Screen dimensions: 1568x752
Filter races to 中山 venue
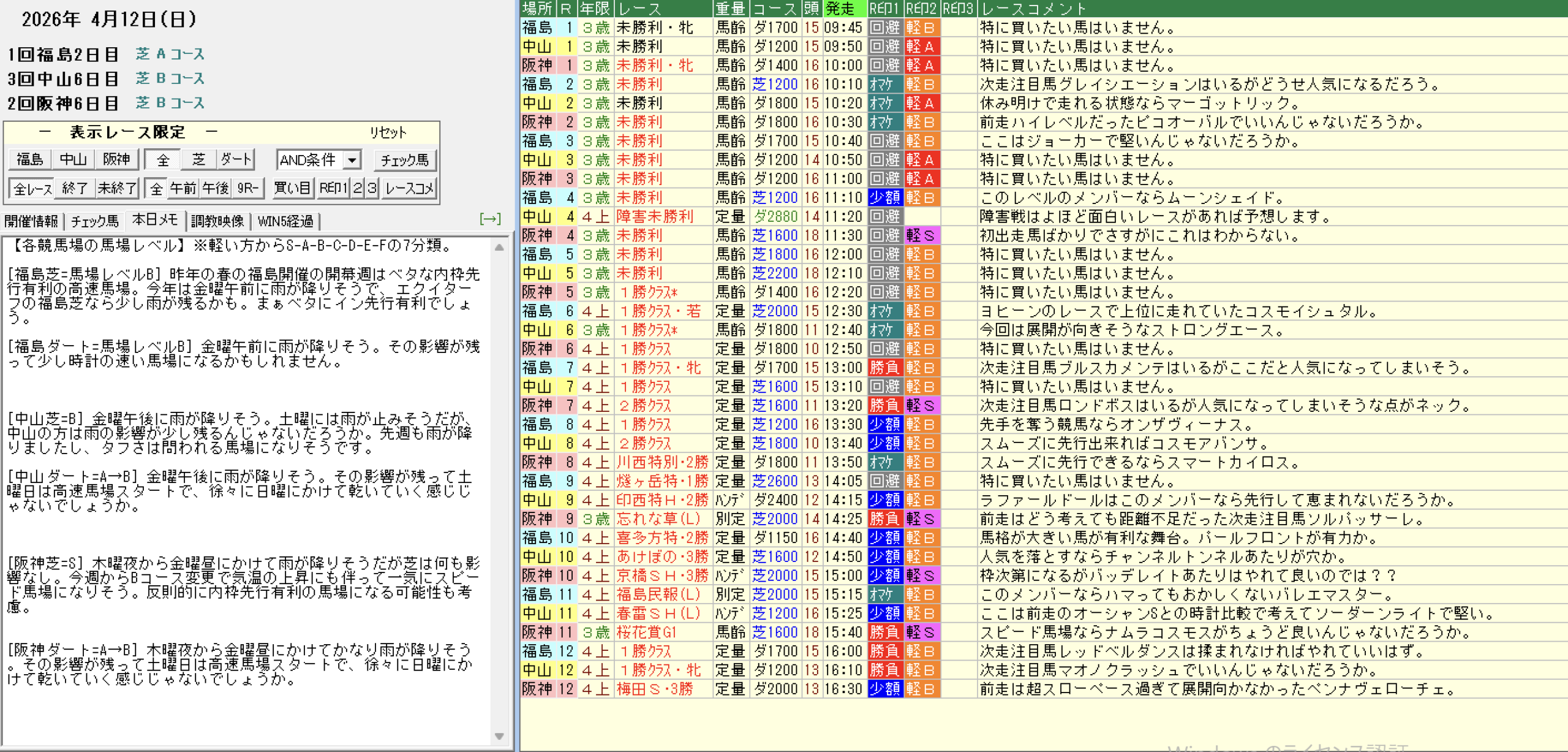point(73,160)
